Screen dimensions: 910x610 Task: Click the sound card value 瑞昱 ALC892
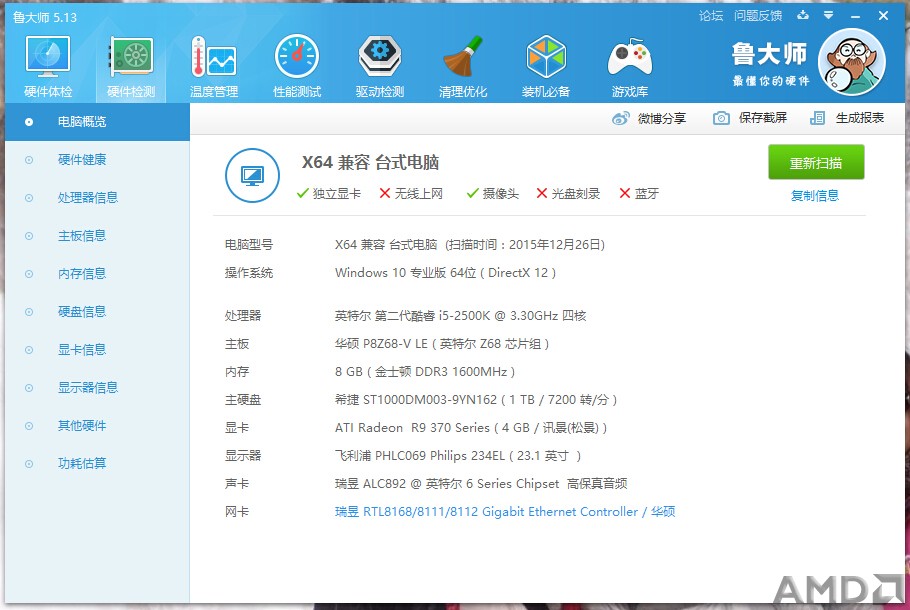[481, 483]
